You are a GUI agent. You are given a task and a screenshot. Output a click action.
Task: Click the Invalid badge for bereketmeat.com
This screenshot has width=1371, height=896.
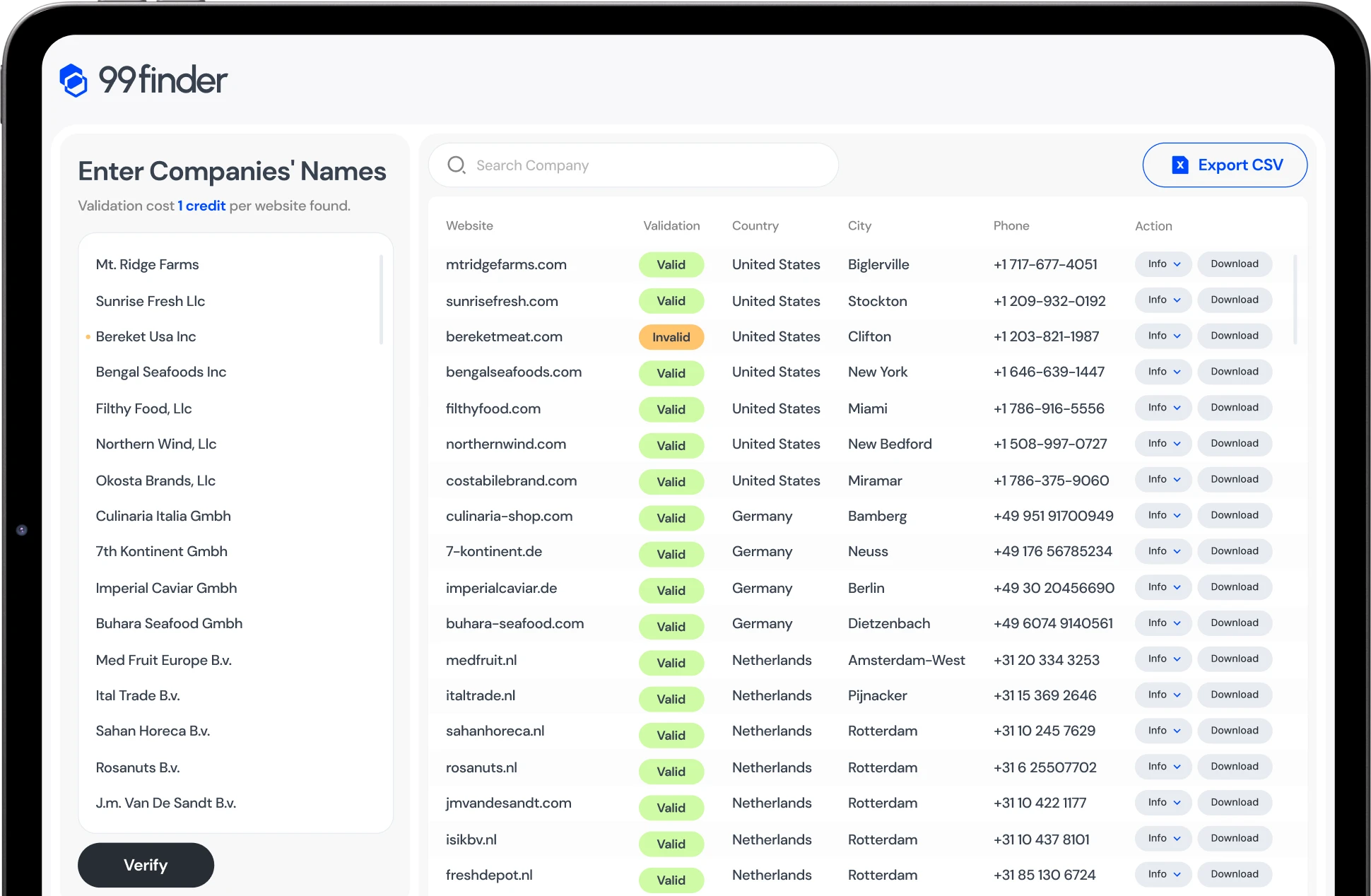(x=671, y=337)
